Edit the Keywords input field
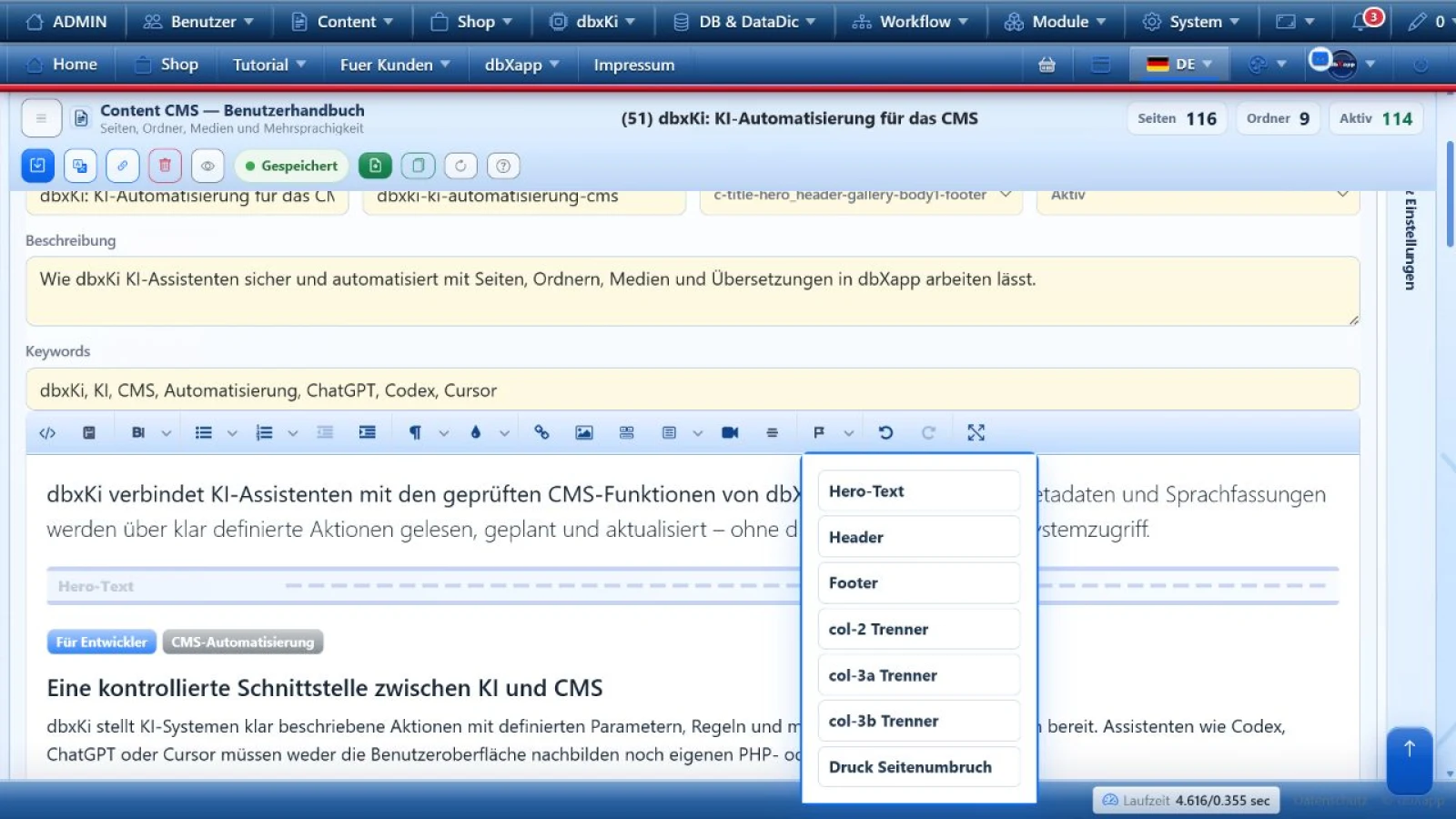This screenshot has width=1456, height=819. (x=693, y=390)
